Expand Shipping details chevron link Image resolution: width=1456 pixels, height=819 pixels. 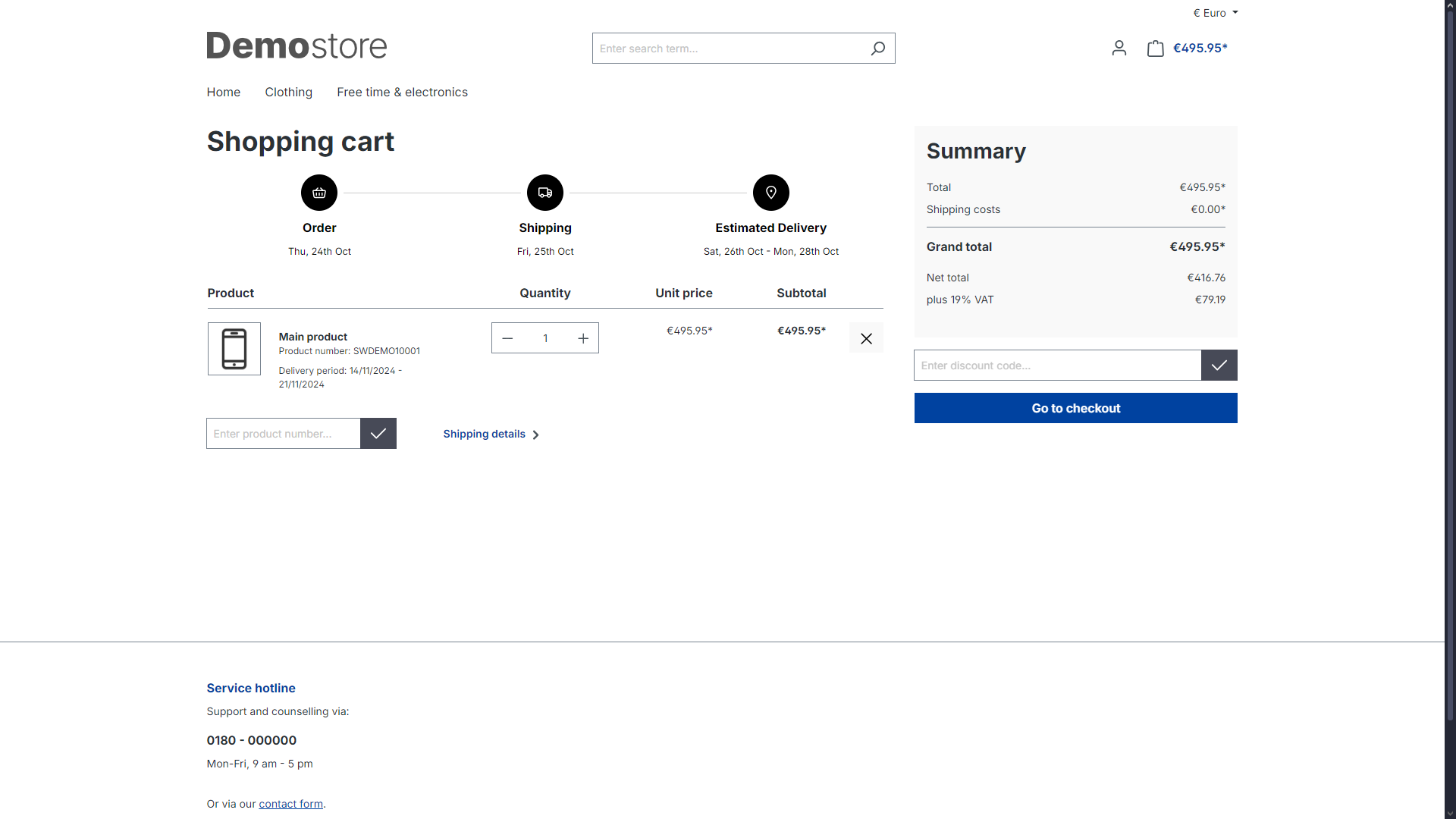pyautogui.click(x=491, y=435)
